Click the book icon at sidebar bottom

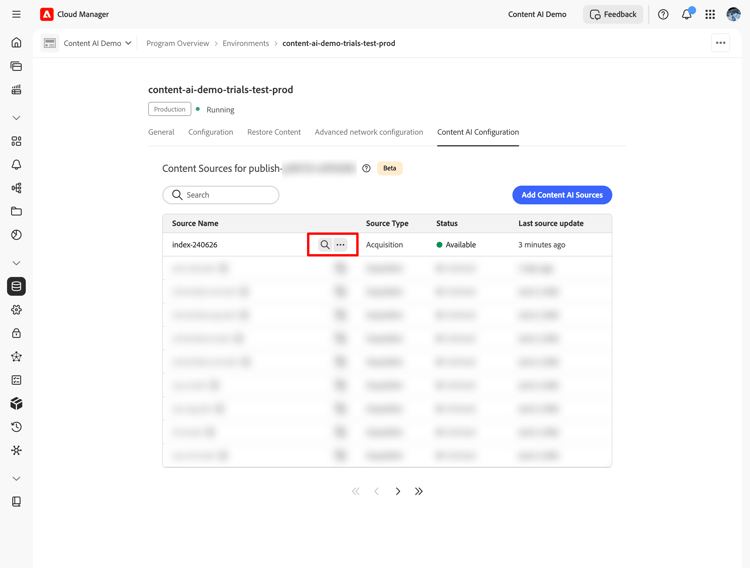click(x=16, y=501)
